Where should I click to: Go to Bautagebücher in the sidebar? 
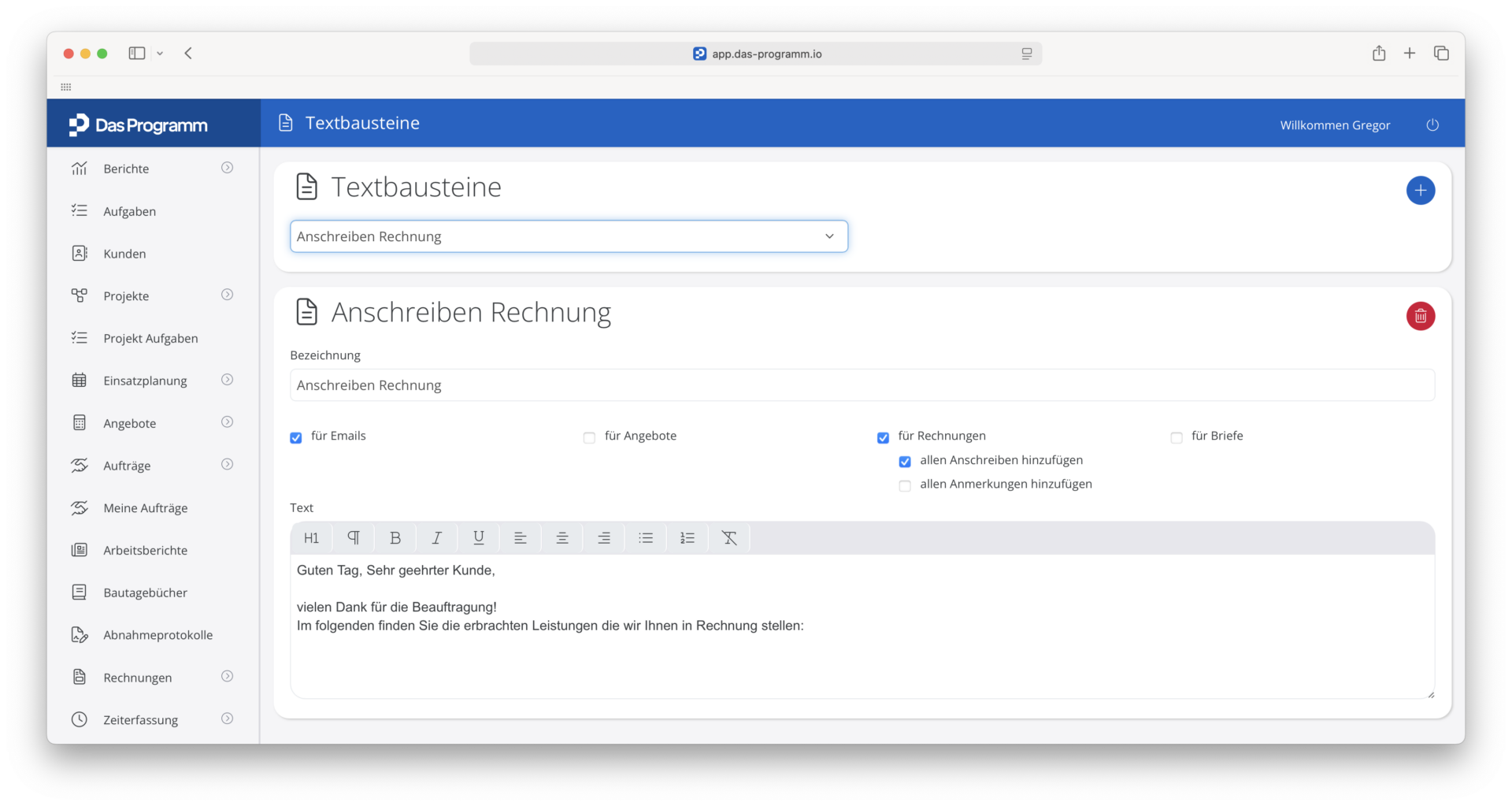click(145, 592)
